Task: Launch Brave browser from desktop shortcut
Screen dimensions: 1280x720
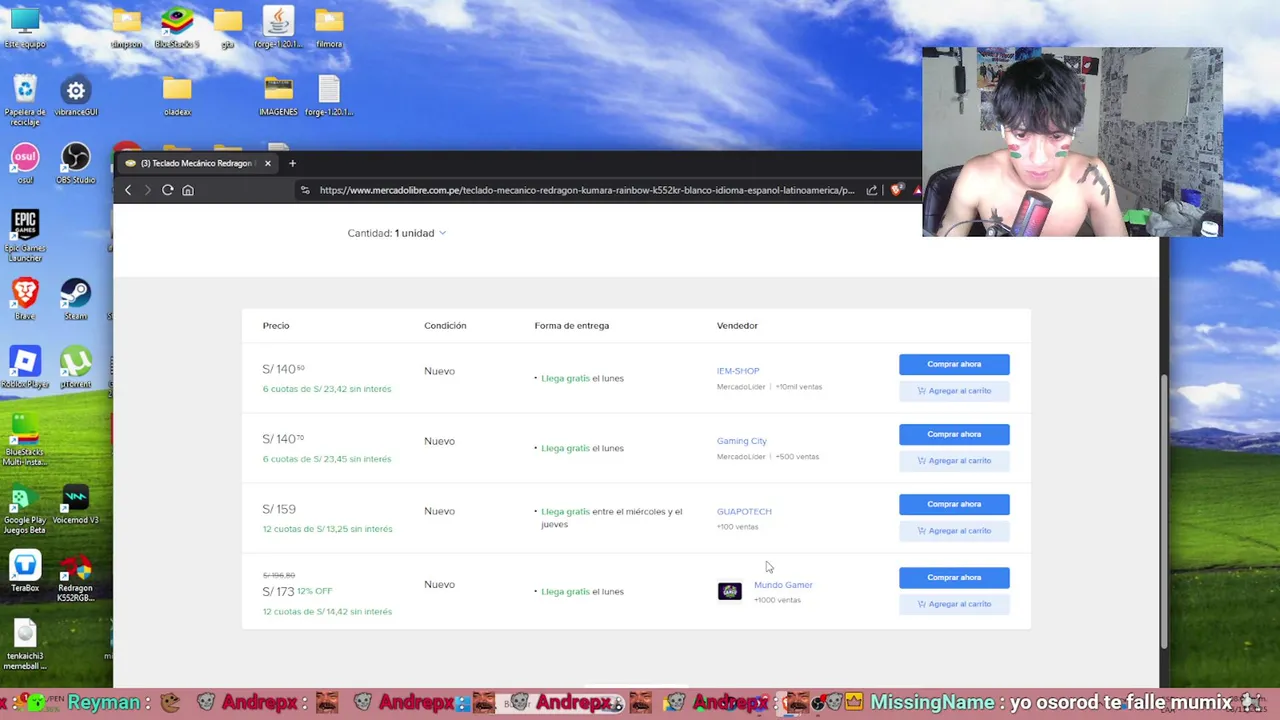Action: coord(25,298)
